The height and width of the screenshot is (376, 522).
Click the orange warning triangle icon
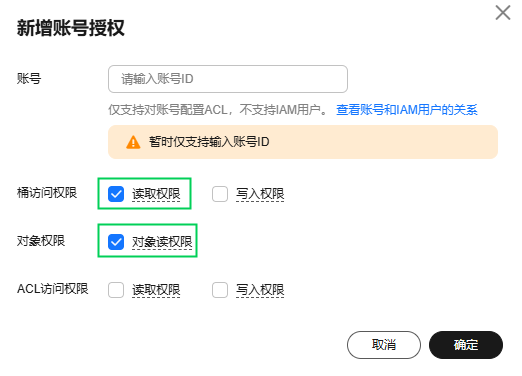(x=133, y=142)
